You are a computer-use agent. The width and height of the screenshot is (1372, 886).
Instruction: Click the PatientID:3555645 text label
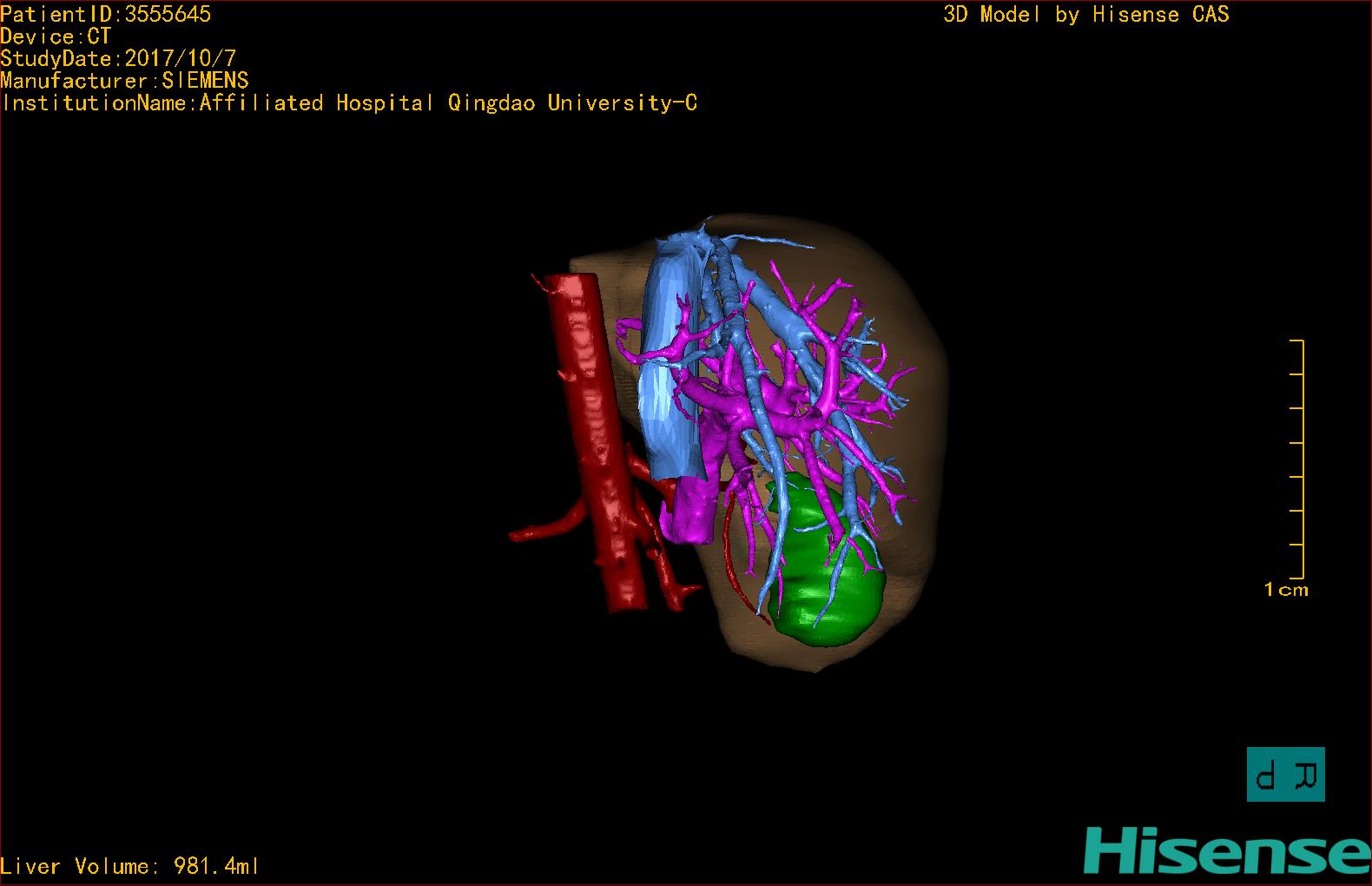pos(106,14)
